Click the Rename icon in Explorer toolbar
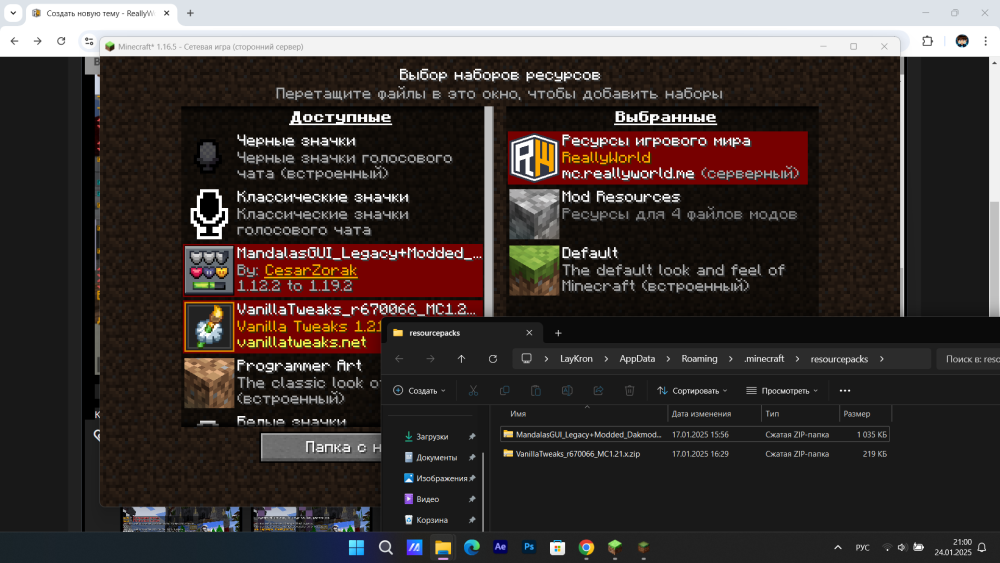 point(567,390)
